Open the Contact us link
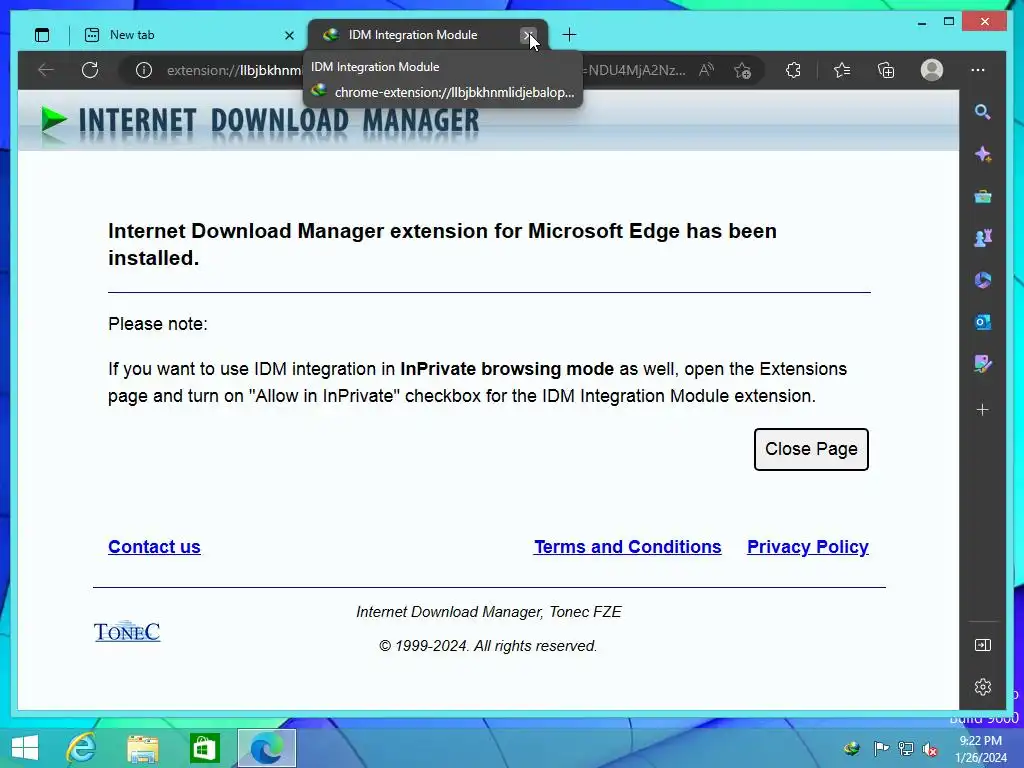 (x=154, y=547)
